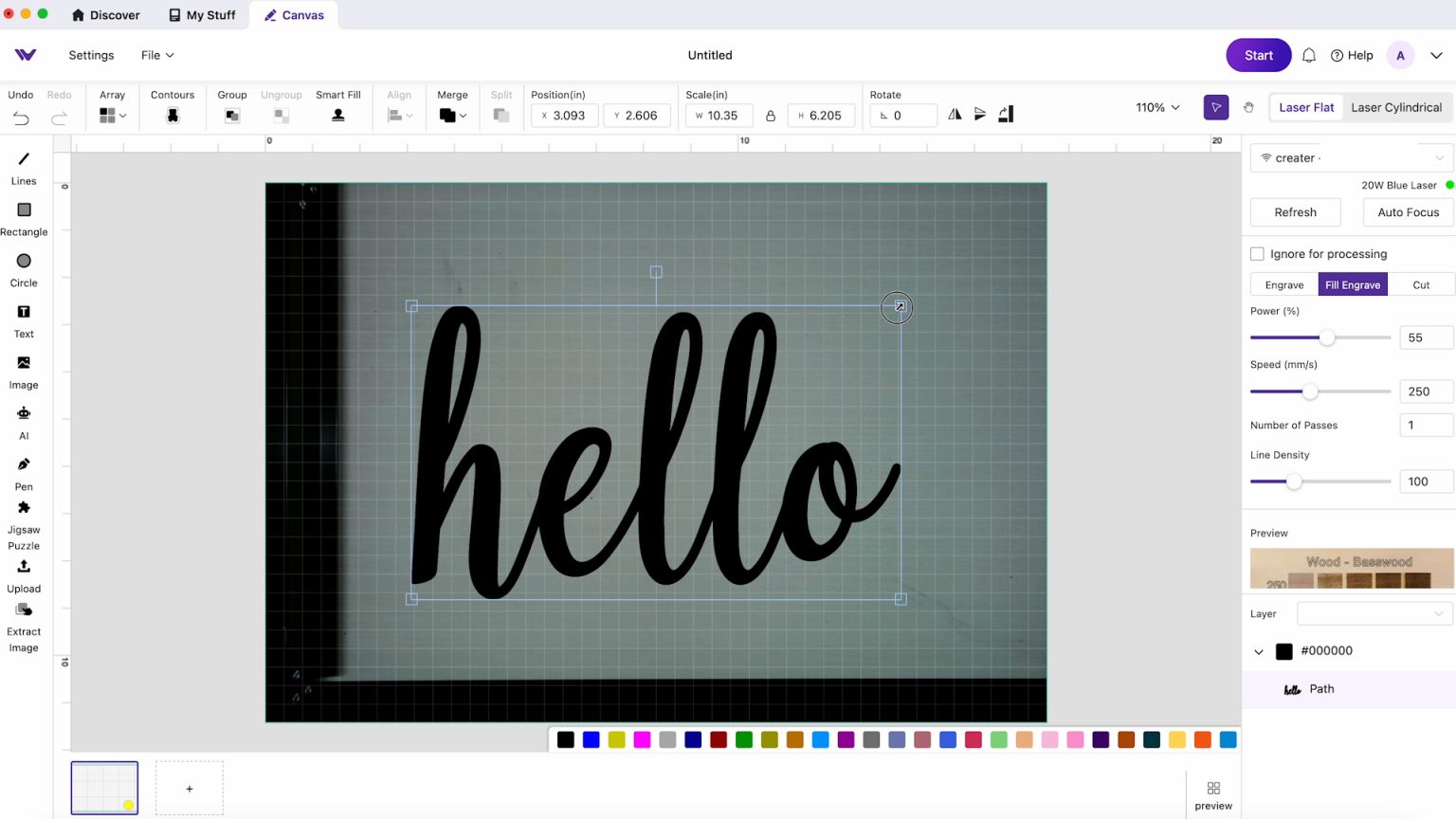Viewport: 1456px width, 819px height.
Task: Click the Contours tool icon
Action: pyautogui.click(x=173, y=115)
